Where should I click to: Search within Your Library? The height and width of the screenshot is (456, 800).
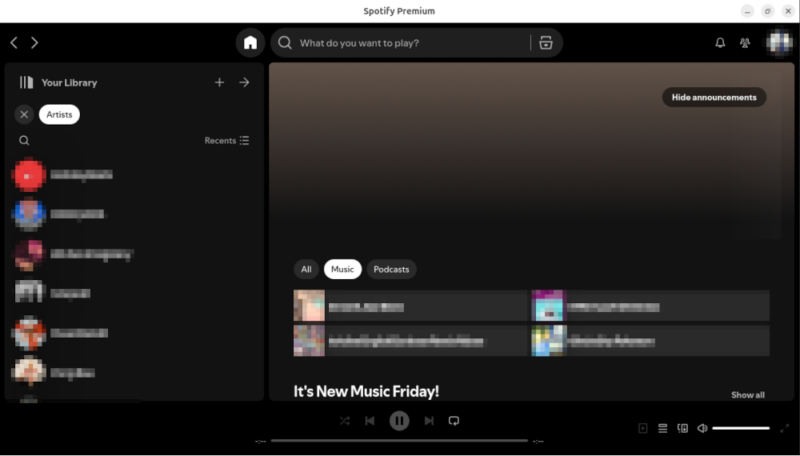tap(24, 140)
